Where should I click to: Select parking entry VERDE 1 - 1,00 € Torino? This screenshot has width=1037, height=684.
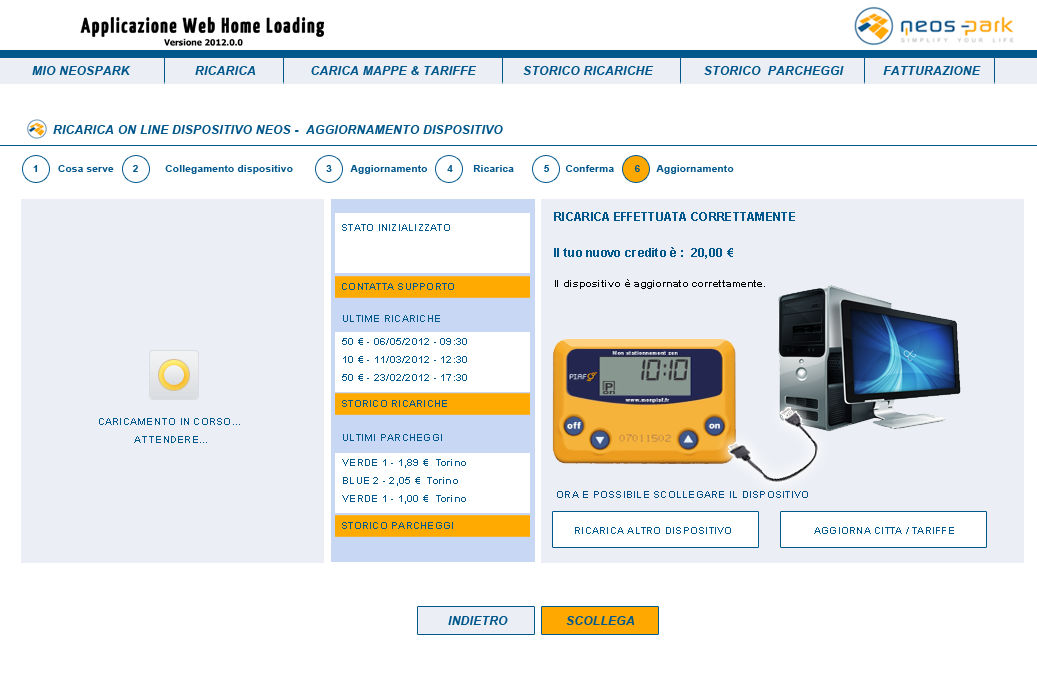click(x=404, y=498)
